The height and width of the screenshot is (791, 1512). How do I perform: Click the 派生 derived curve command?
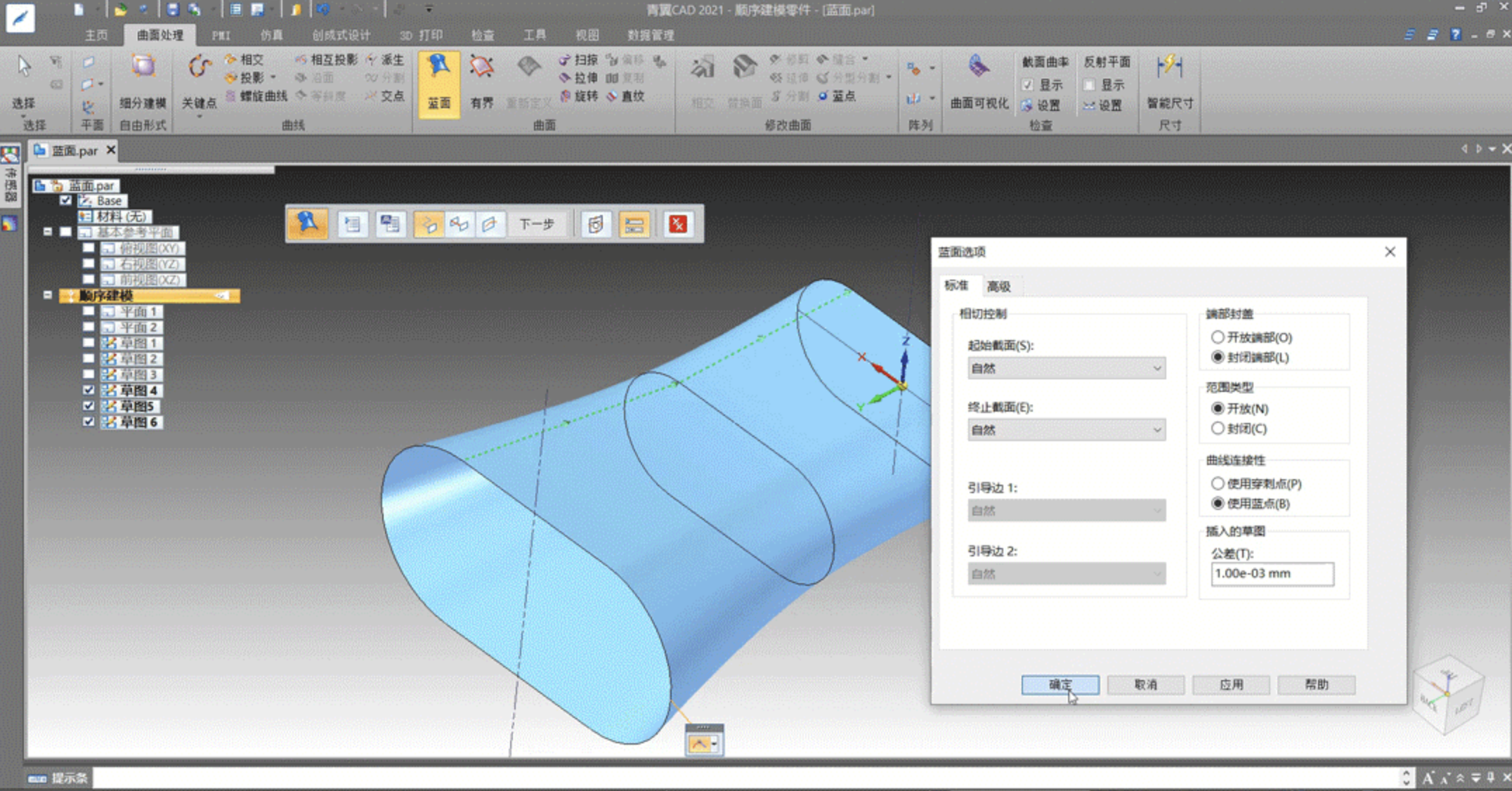pyautogui.click(x=385, y=60)
